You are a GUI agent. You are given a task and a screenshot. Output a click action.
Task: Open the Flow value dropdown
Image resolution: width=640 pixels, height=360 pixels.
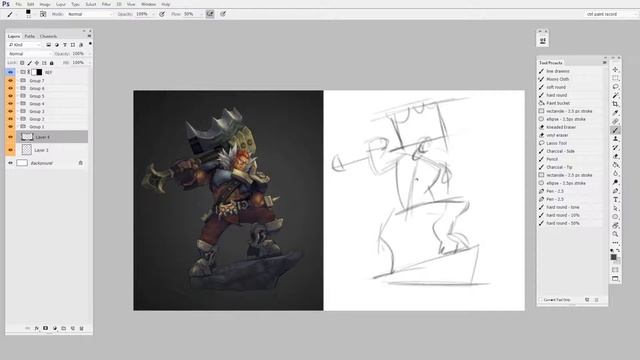pos(200,14)
